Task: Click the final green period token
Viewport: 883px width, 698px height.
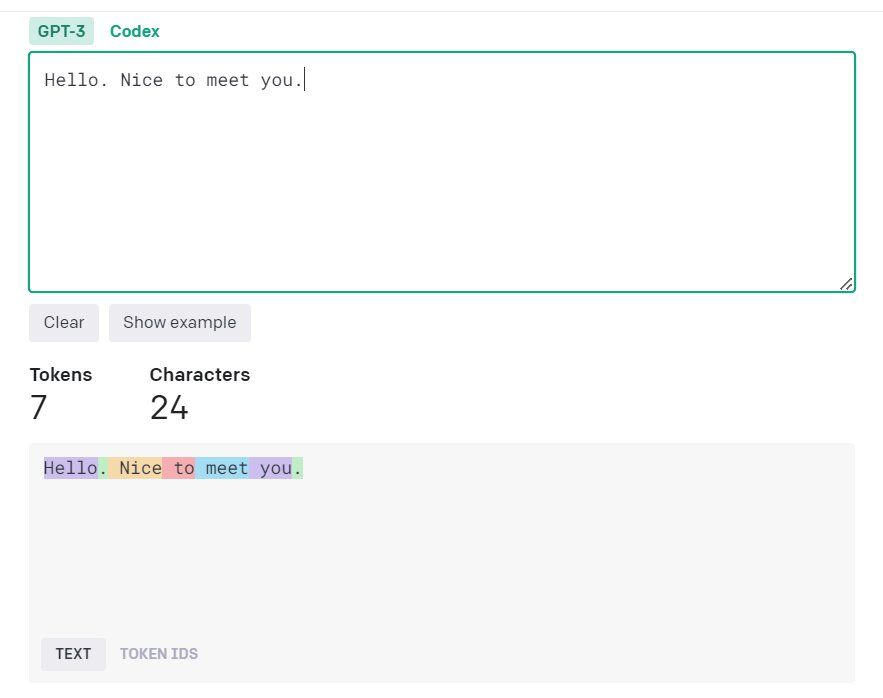Action: point(298,468)
